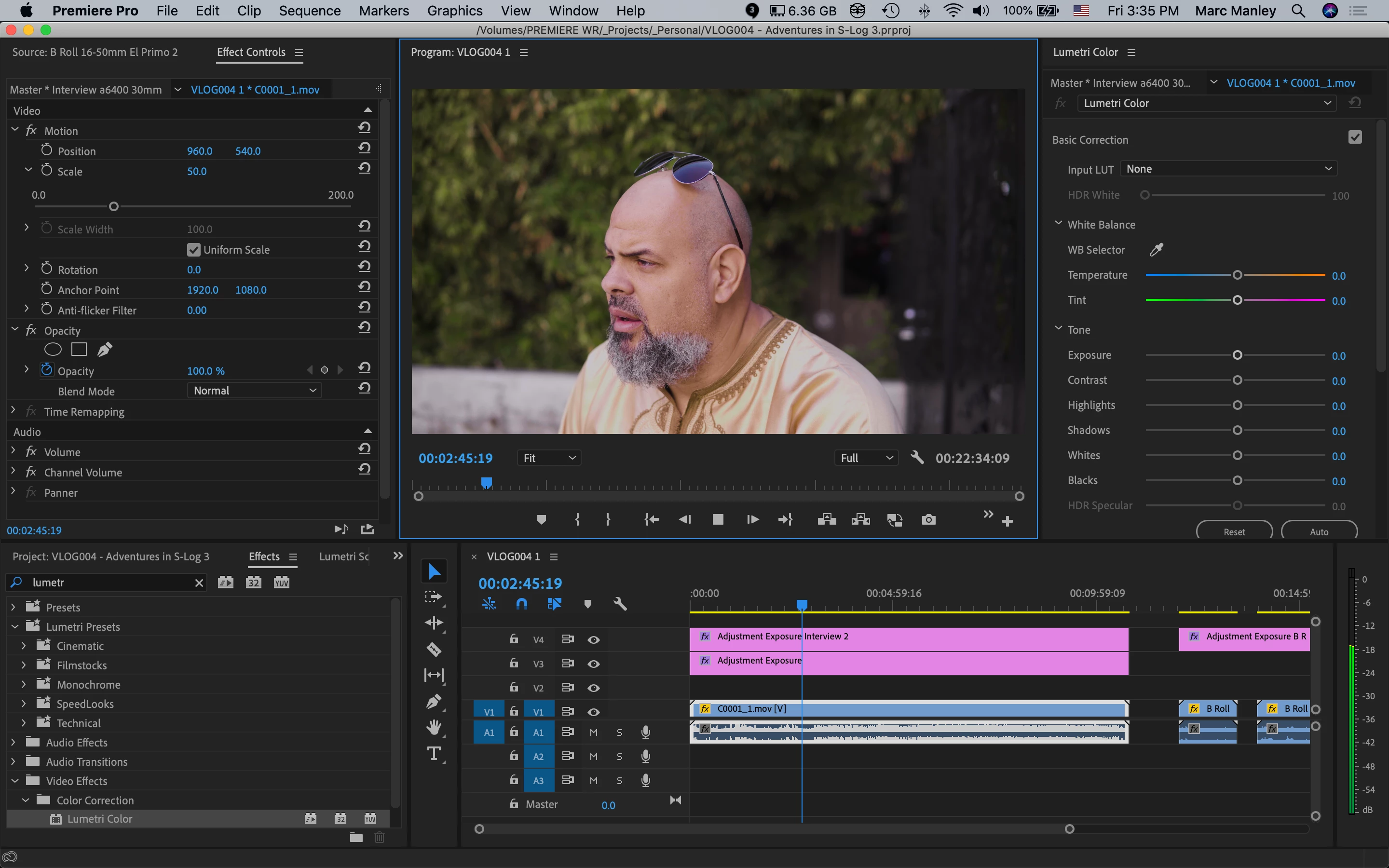Open the Sequence menu
The height and width of the screenshot is (868, 1389).
click(x=309, y=11)
